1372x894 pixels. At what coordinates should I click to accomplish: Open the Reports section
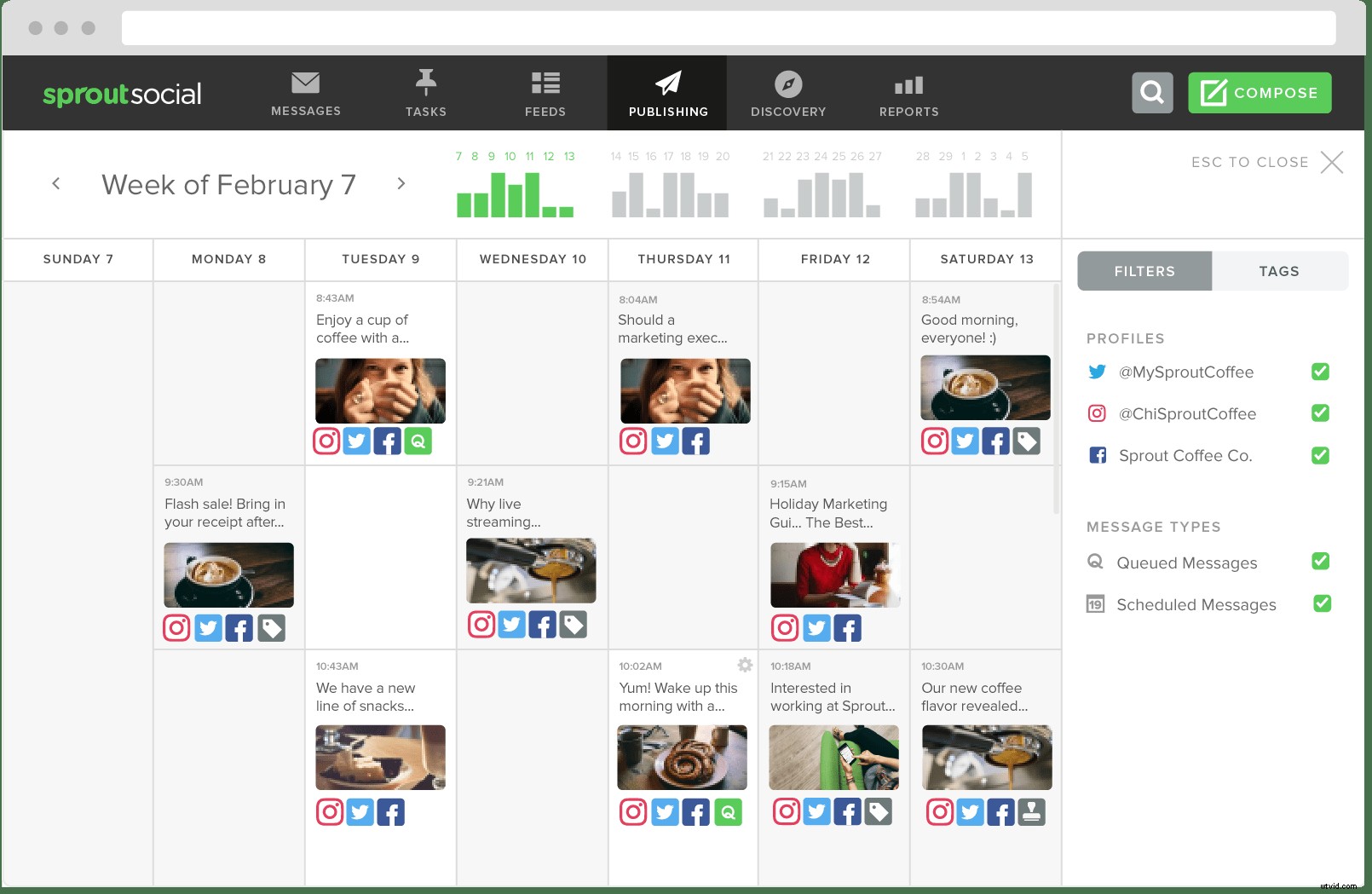tap(908, 92)
